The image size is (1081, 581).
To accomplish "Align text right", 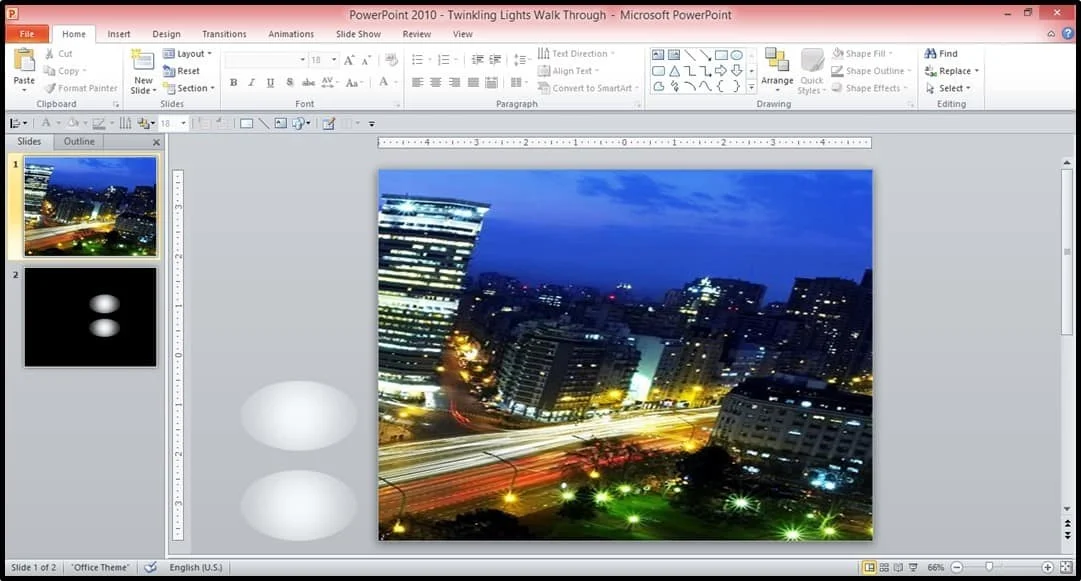I will [x=454, y=83].
